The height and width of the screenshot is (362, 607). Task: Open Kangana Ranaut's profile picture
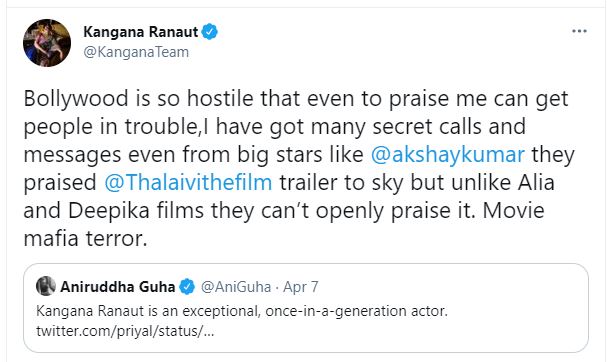47,43
